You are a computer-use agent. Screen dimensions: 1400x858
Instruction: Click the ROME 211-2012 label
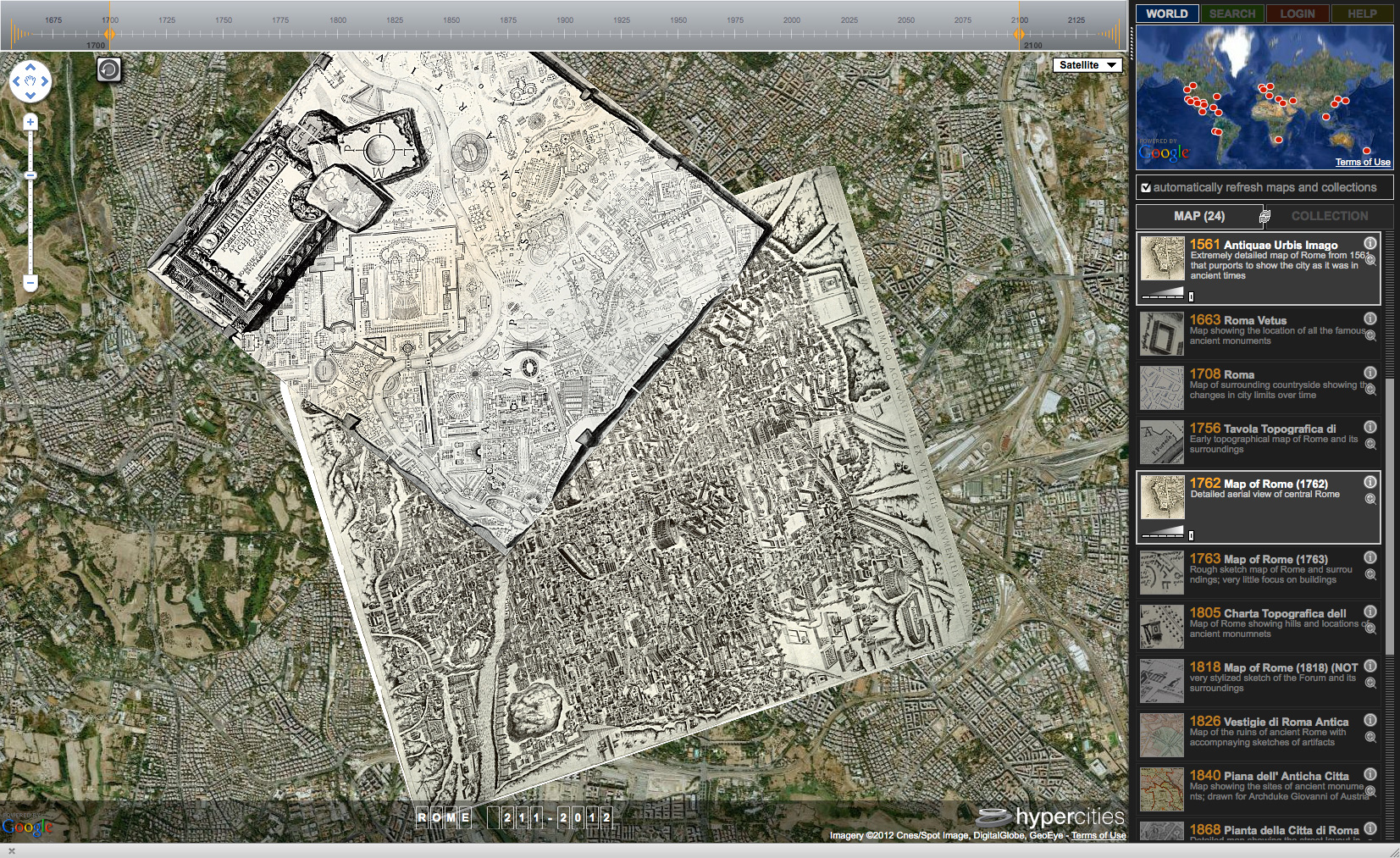(514, 817)
